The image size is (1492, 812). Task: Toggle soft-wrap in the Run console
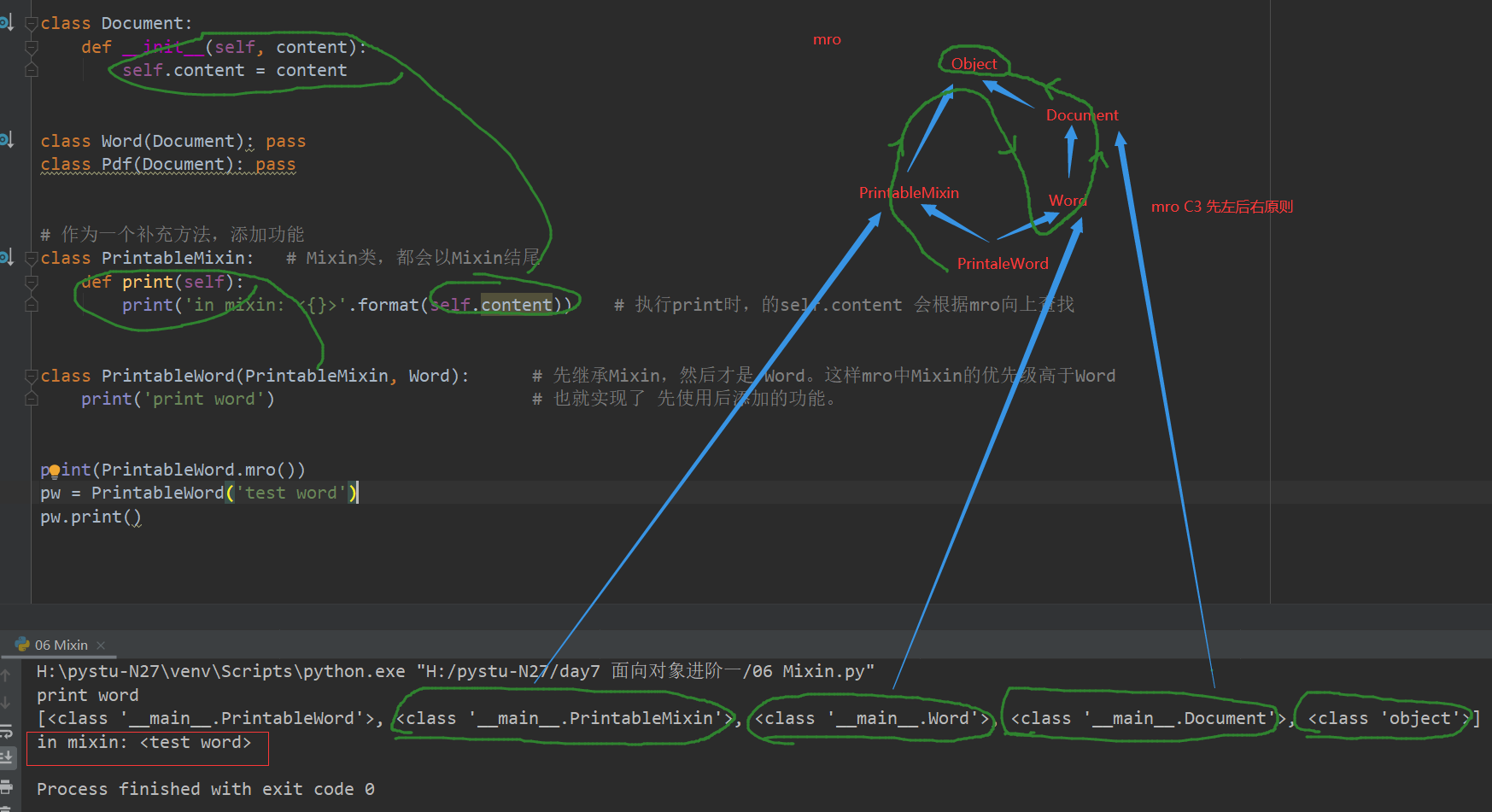click(x=7, y=731)
